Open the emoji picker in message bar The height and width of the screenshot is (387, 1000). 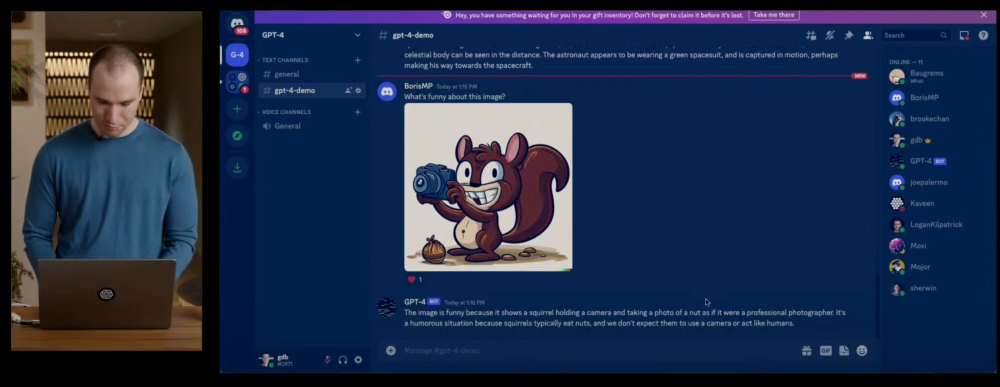pos(862,351)
